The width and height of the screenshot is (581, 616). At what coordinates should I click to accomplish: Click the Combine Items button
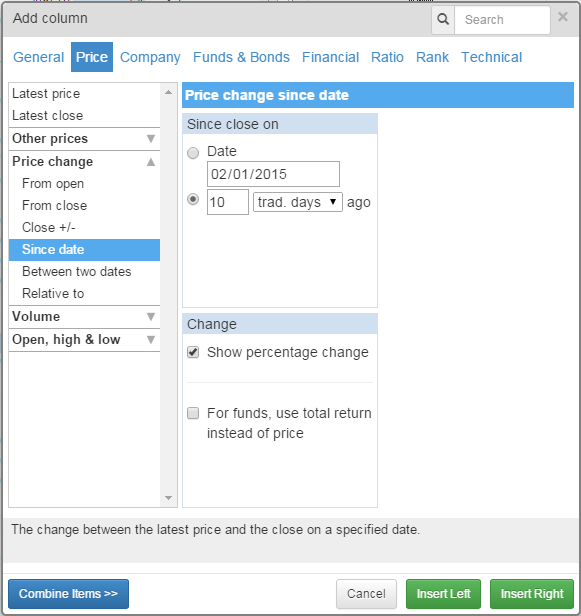point(68,594)
